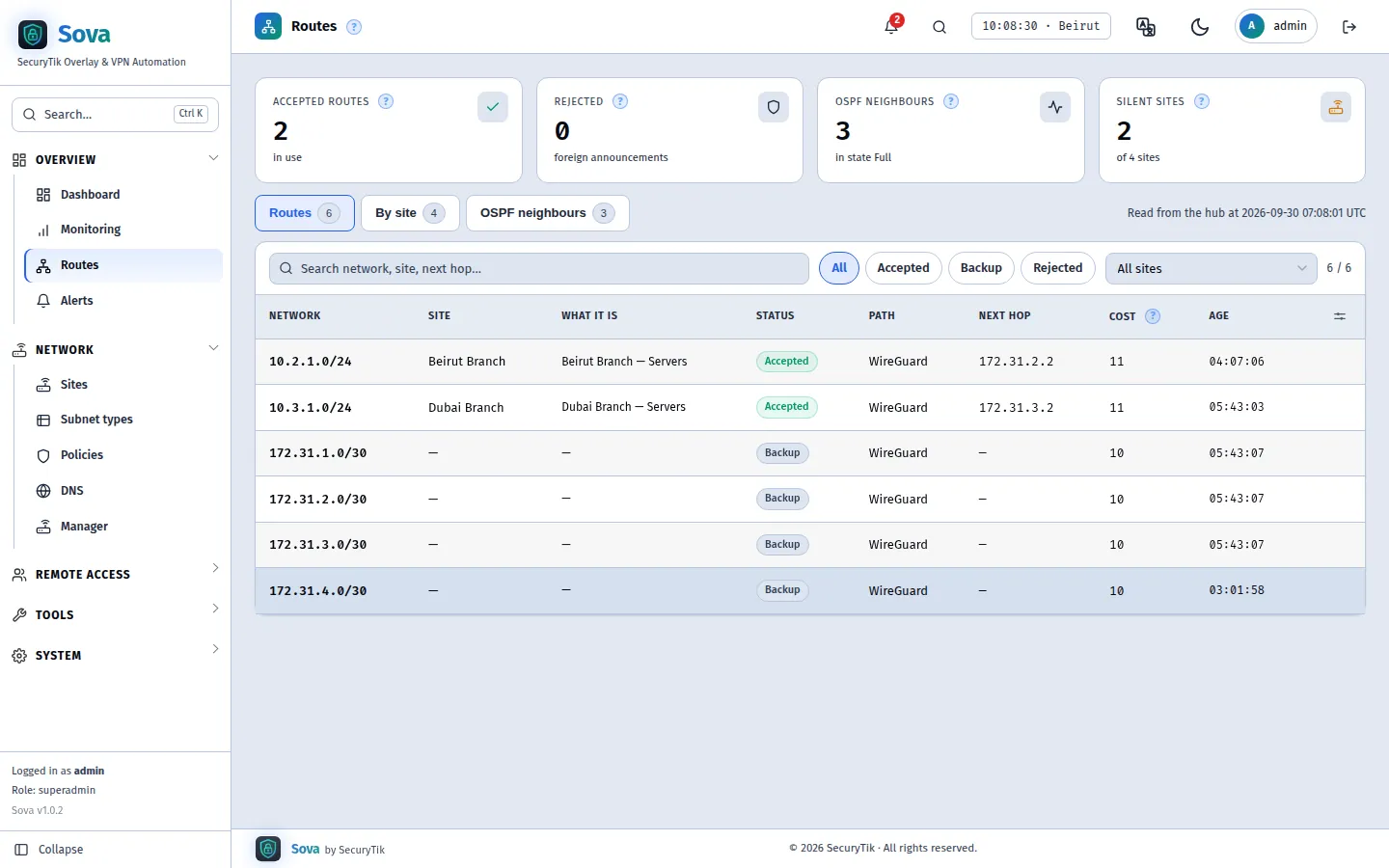
Task: Open the admin user menu
Action: click(x=1276, y=26)
